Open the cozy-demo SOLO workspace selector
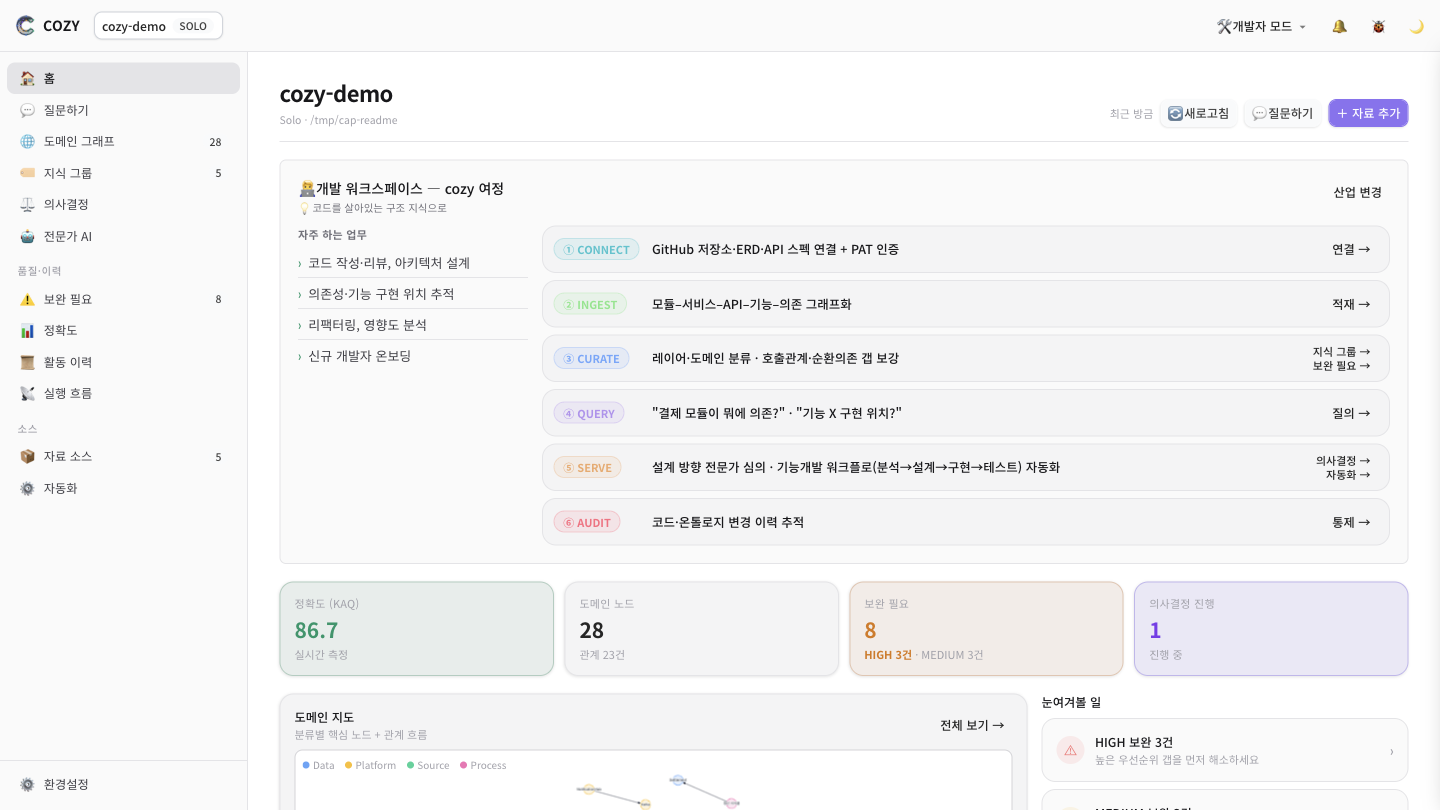The image size is (1440, 810). (158, 26)
